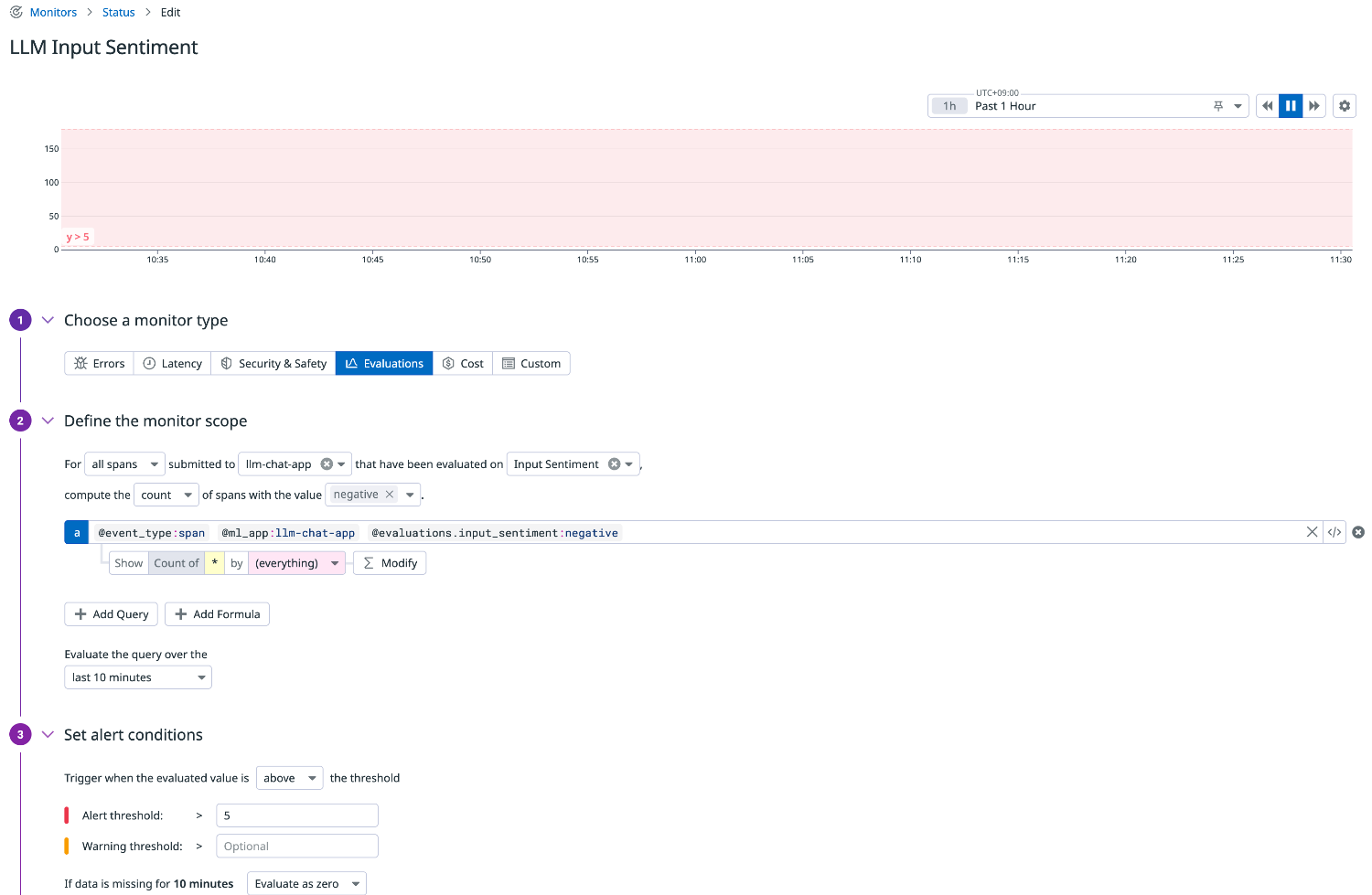Image resolution: width=1372 pixels, height=895 pixels.
Task: Open the above comparison dropdown
Action: [x=290, y=778]
